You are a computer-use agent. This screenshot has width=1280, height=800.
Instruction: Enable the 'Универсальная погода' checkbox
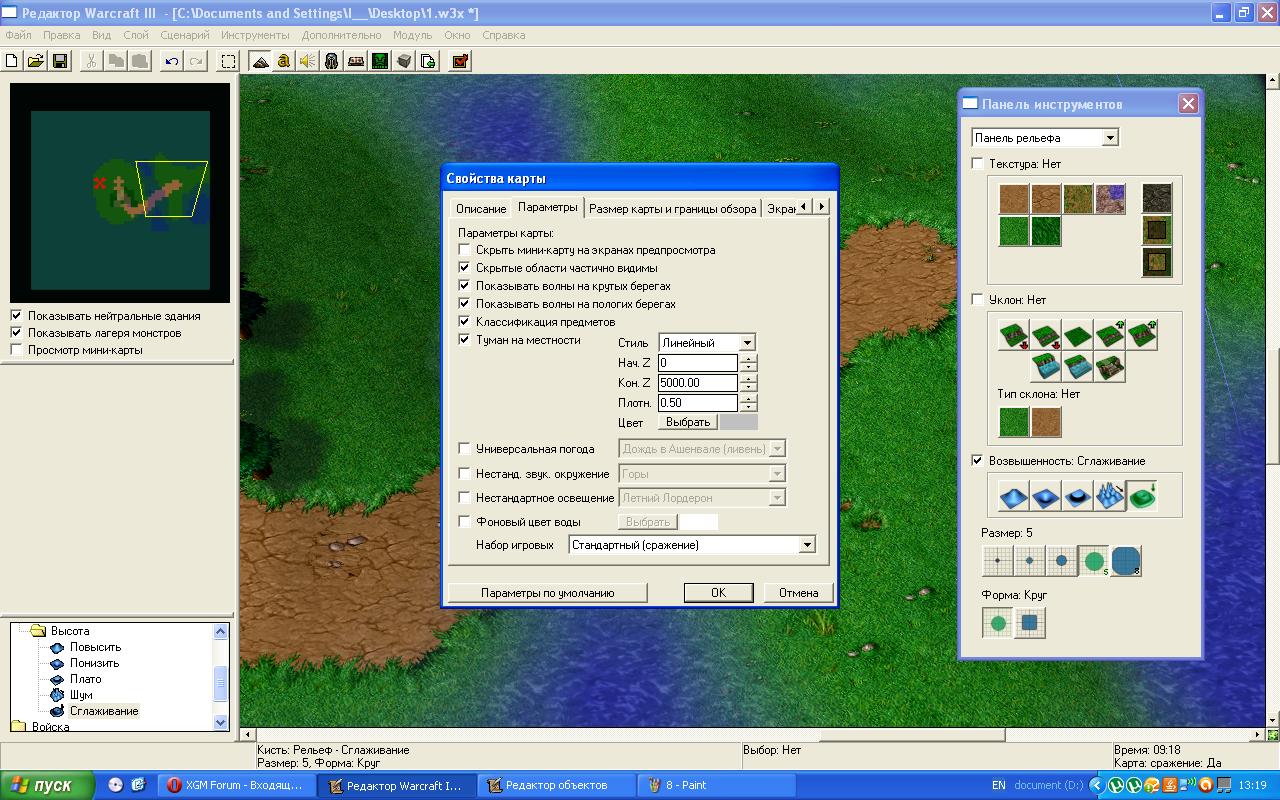pyautogui.click(x=464, y=449)
